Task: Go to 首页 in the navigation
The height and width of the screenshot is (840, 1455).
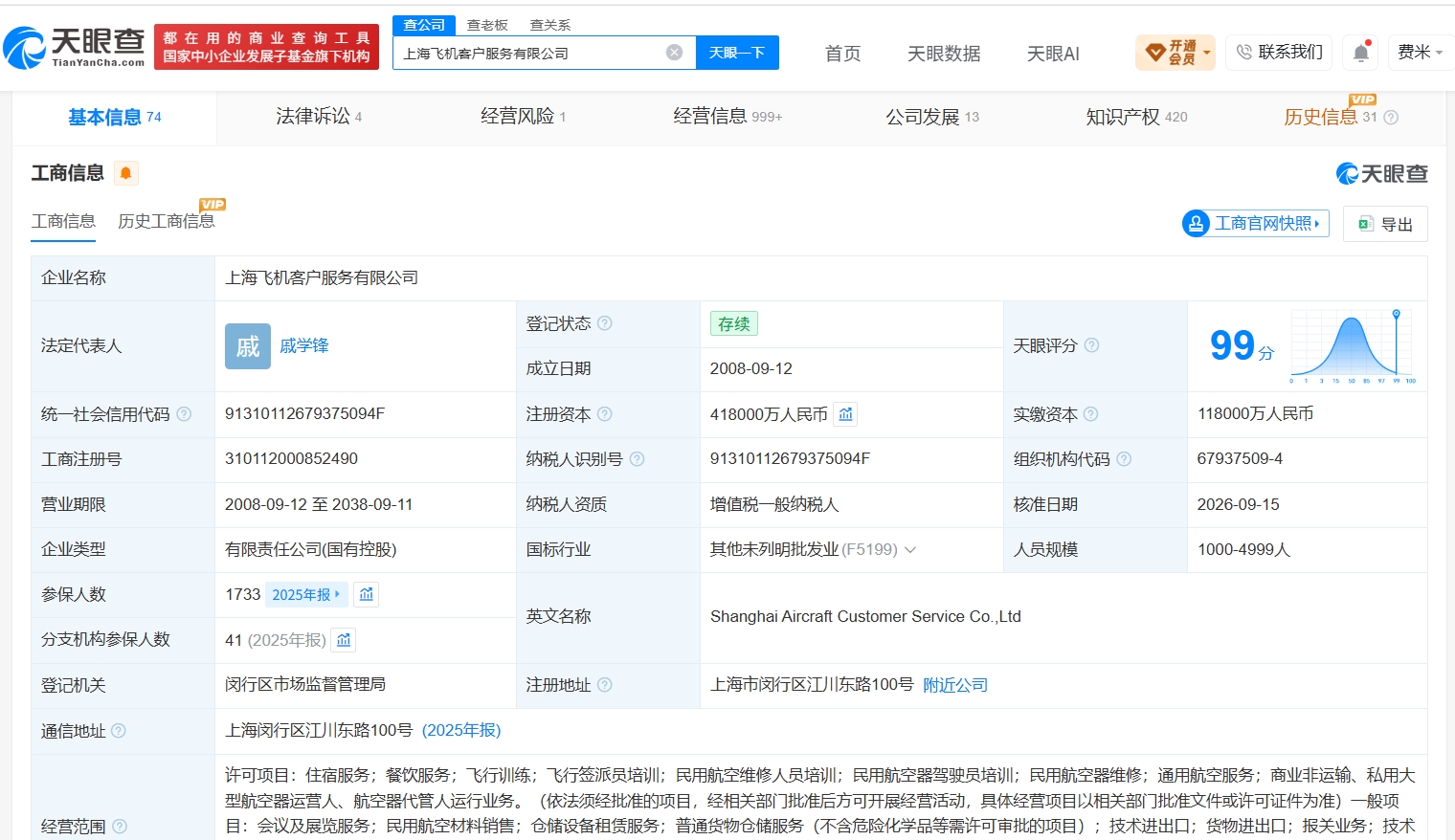Action: 842,54
